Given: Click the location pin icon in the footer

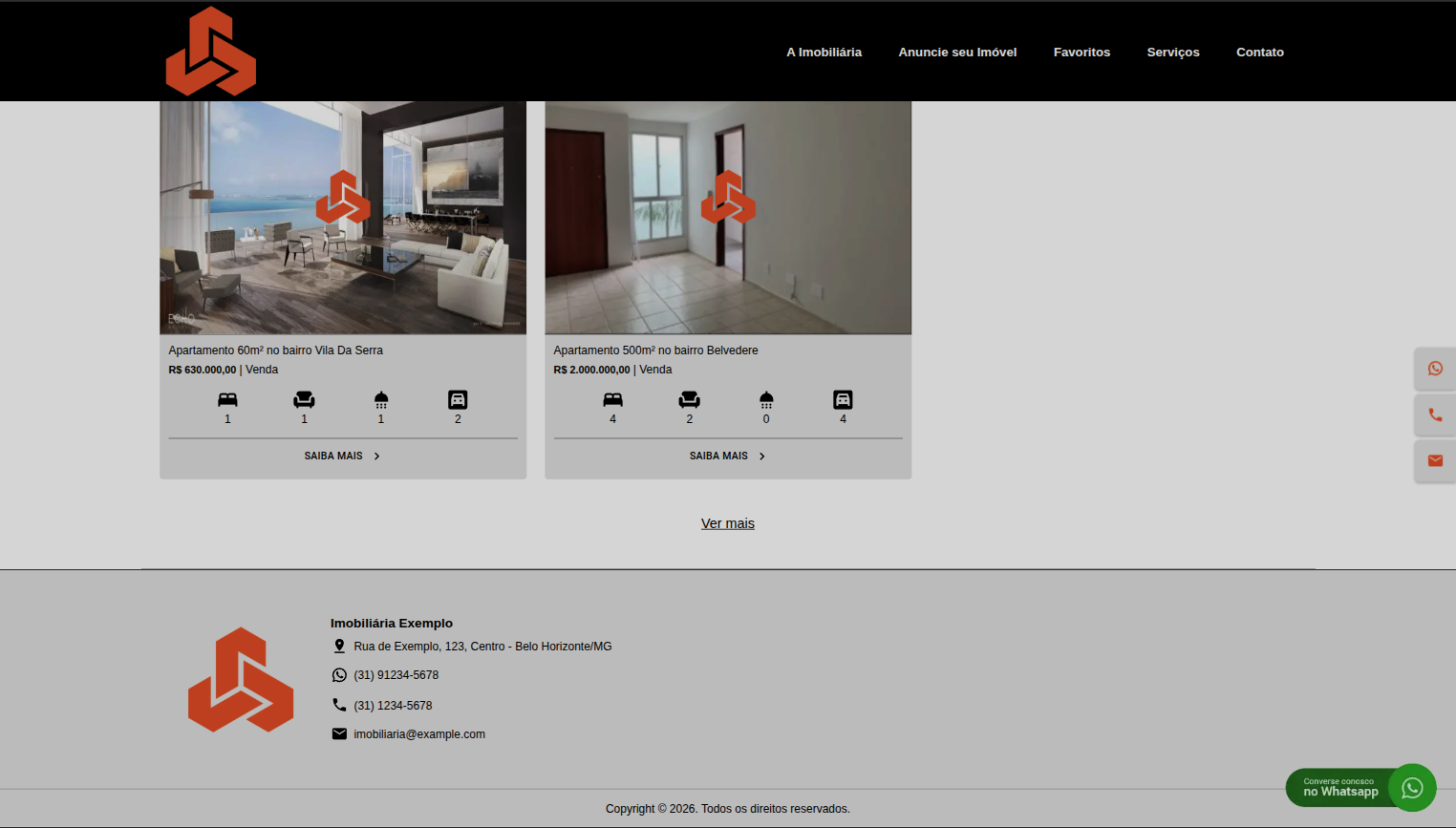Looking at the screenshot, I should [340, 646].
